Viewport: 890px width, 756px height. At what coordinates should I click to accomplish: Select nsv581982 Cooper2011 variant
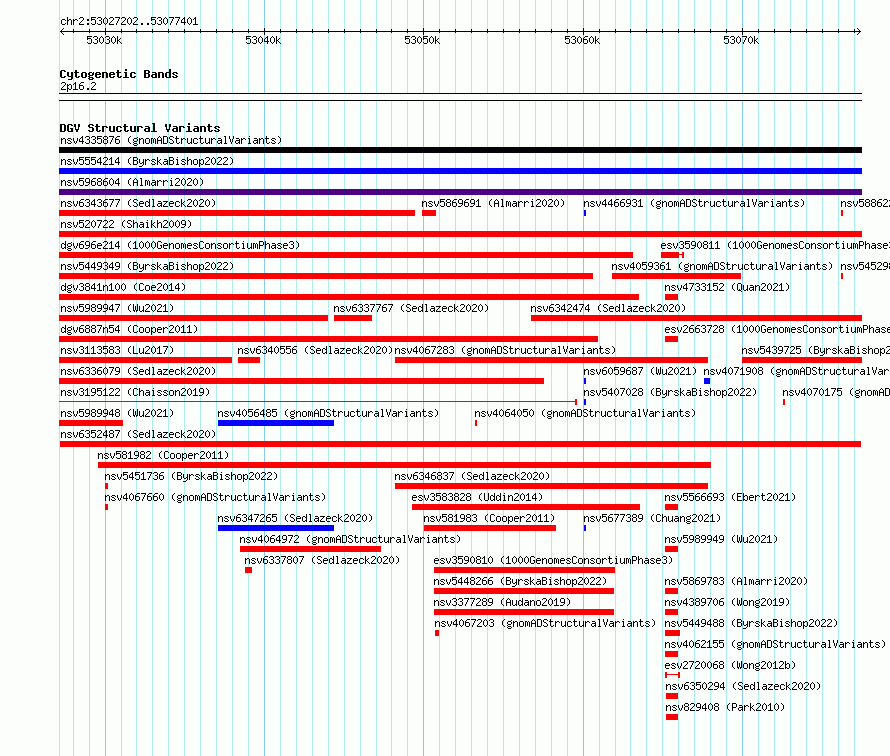163,455
